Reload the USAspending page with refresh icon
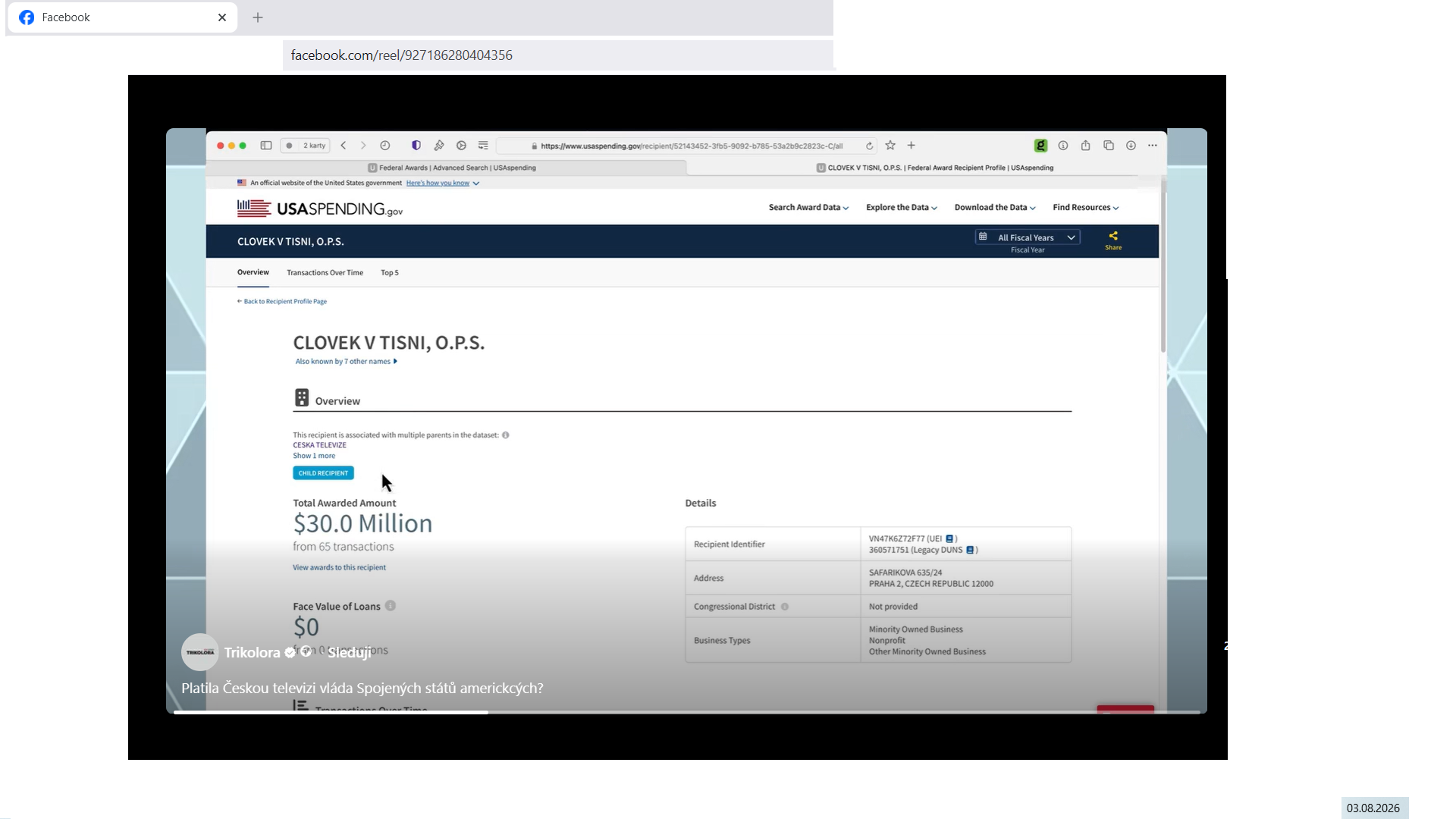This screenshot has width=1456, height=819. 870,146
